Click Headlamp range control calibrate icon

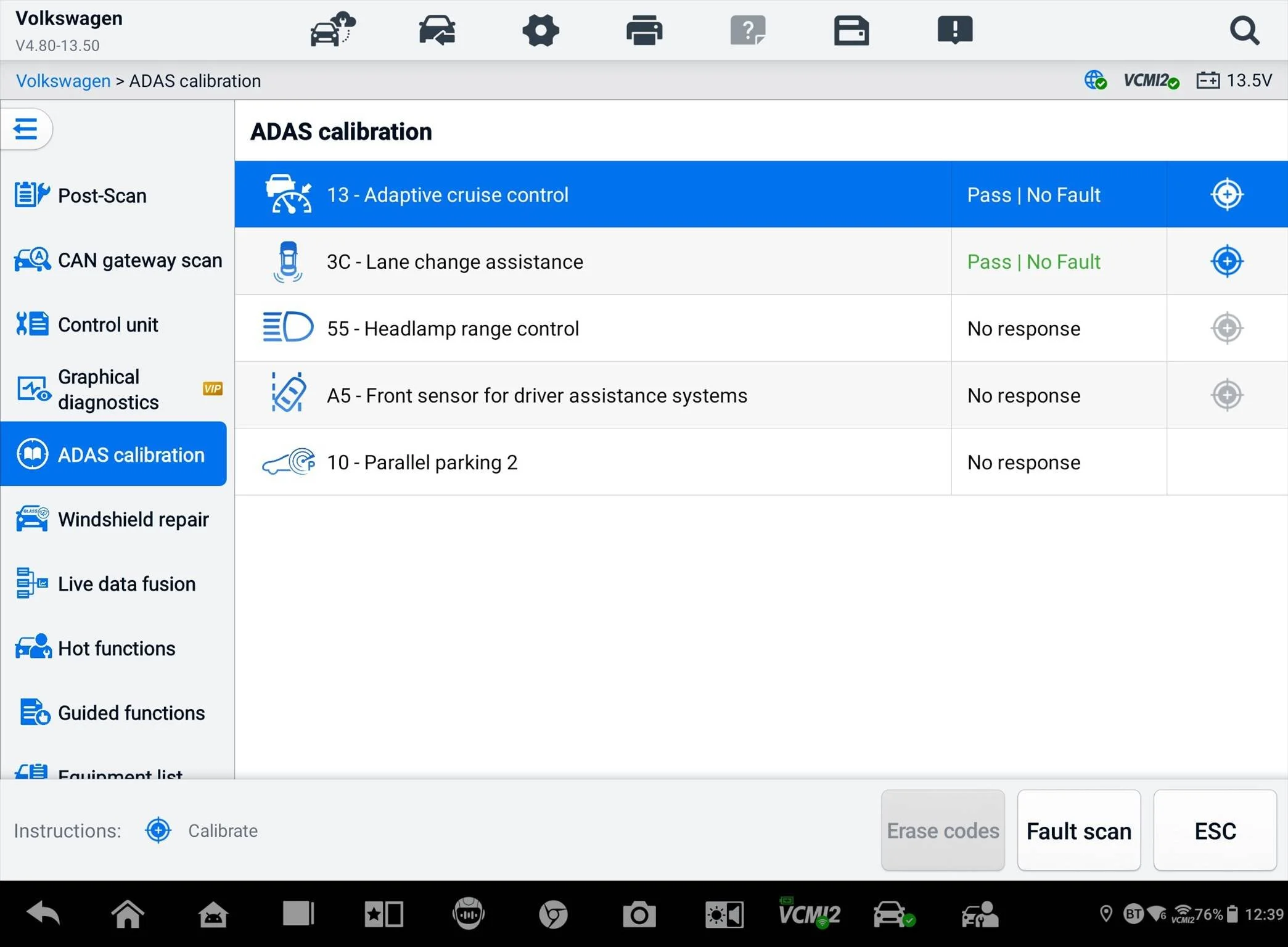coord(1227,328)
